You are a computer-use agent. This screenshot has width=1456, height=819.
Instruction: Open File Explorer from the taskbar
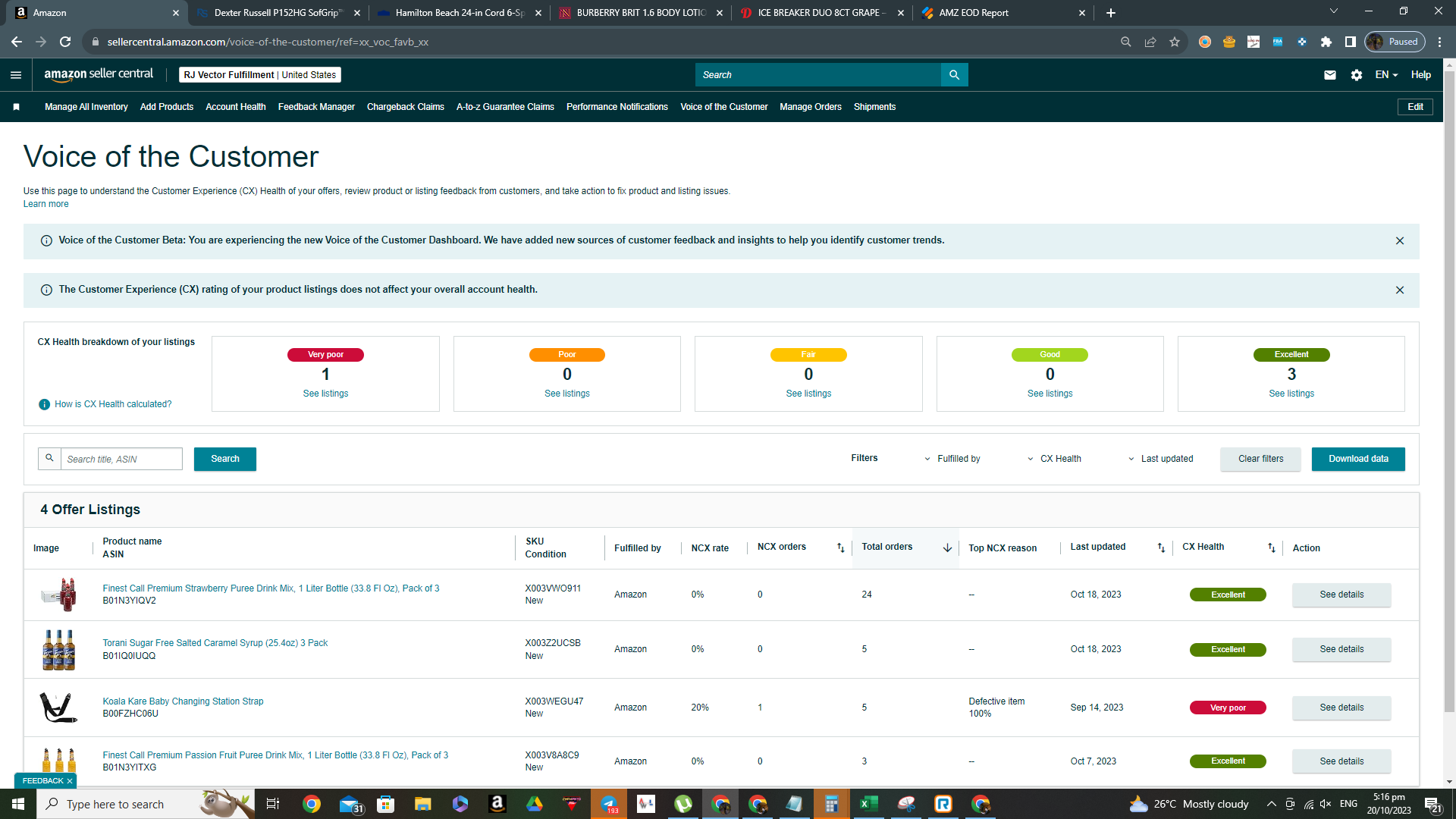pos(422,804)
